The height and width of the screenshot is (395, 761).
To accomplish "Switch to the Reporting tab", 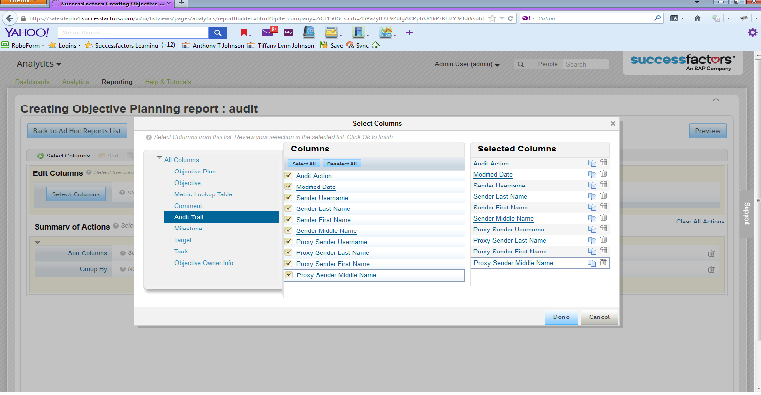I will coord(117,82).
